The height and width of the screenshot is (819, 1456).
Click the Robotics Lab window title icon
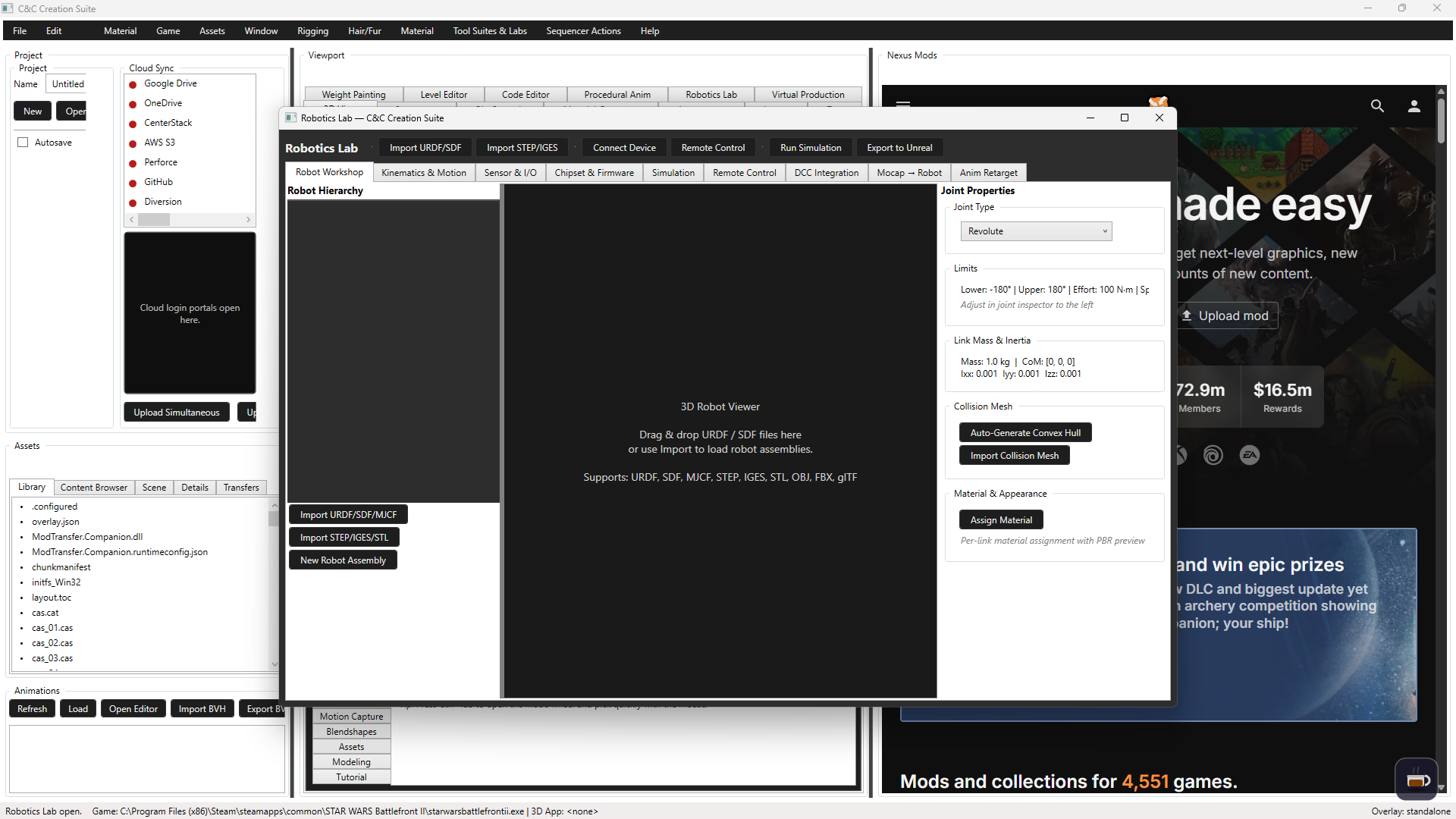pyautogui.click(x=290, y=118)
